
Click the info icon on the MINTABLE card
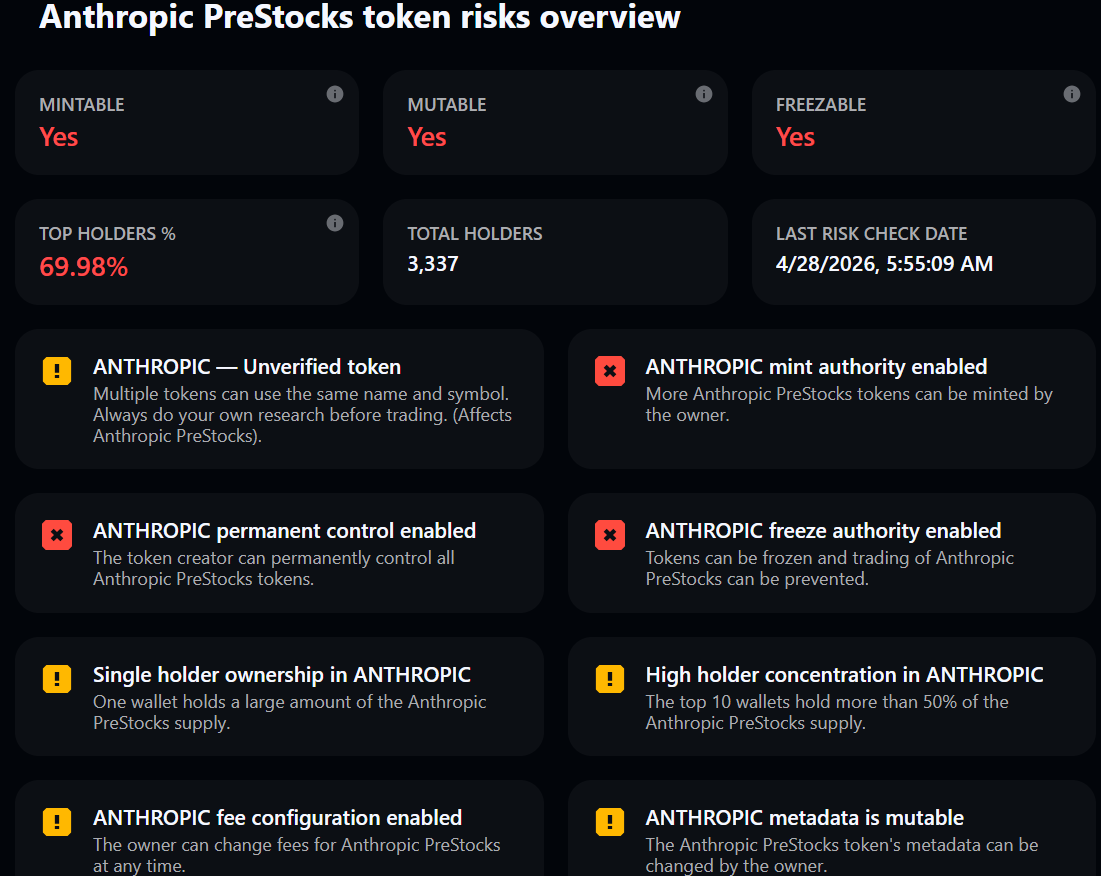pos(335,93)
